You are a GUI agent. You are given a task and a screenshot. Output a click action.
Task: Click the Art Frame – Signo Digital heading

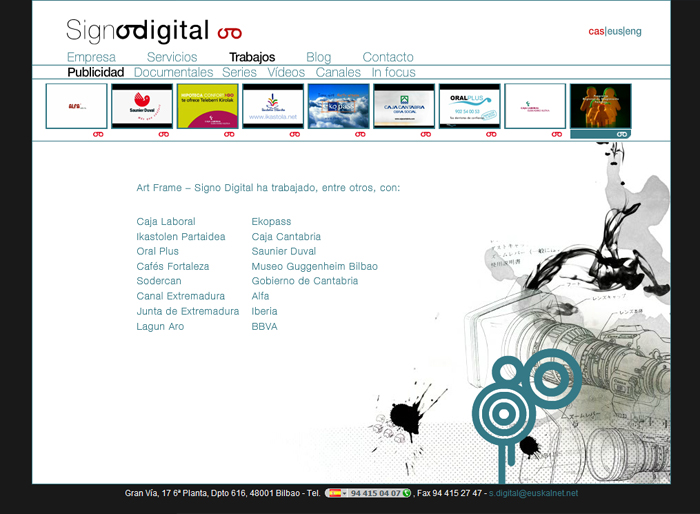click(x=268, y=188)
